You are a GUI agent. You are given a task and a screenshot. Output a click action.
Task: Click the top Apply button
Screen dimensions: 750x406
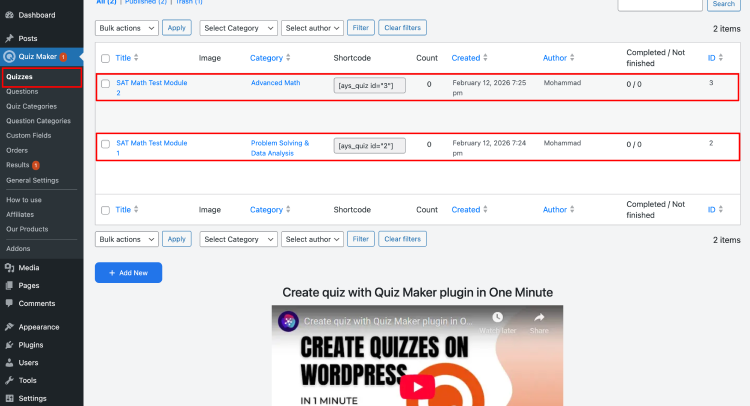pos(176,28)
